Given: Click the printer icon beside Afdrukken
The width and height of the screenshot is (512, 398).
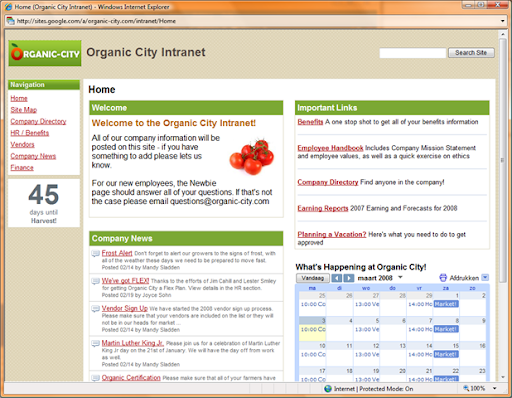Looking at the screenshot, I should point(443,278).
